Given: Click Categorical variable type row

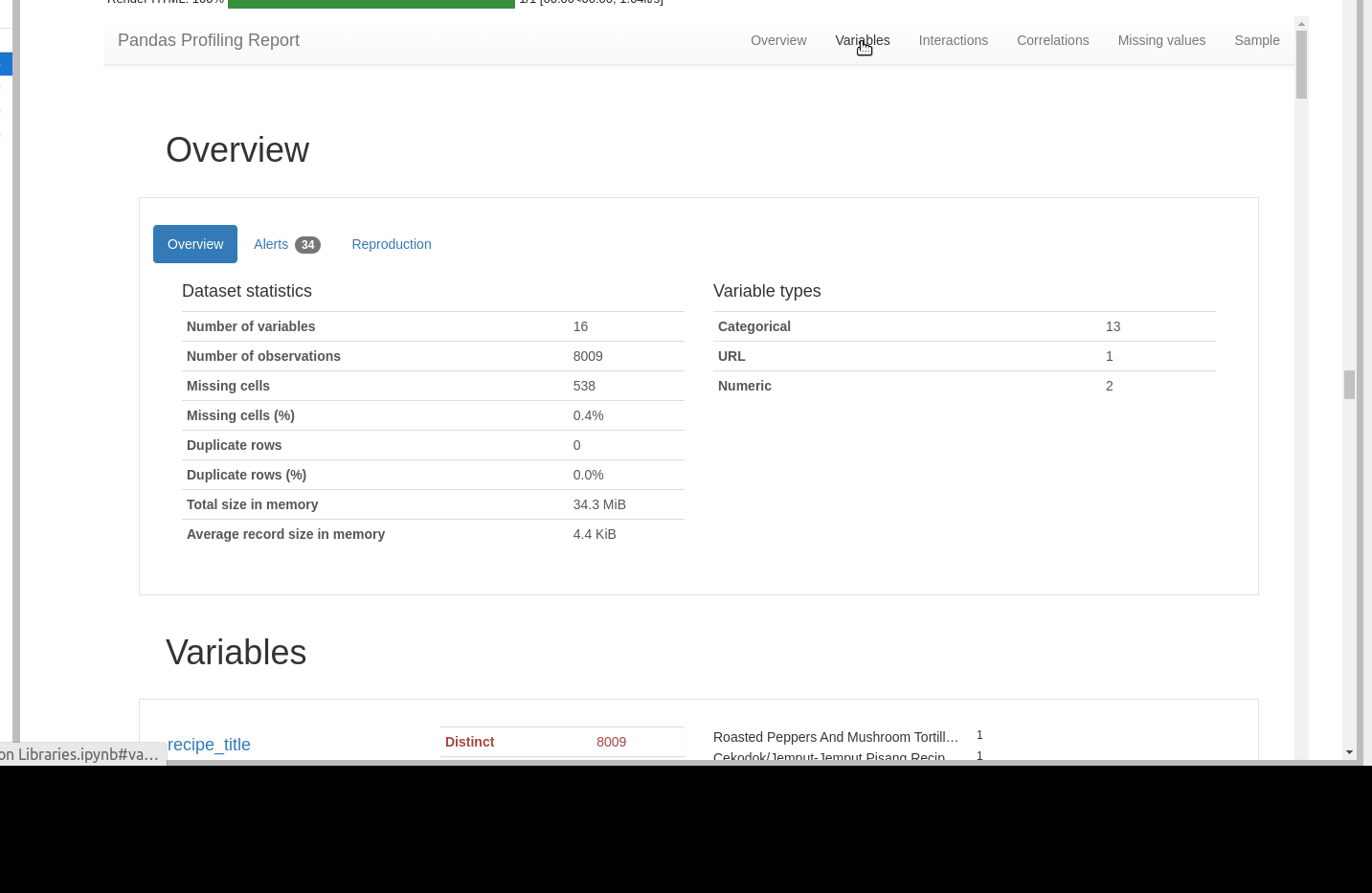Looking at the screenshot, I should pyautogui.click(x=964, y=326).
